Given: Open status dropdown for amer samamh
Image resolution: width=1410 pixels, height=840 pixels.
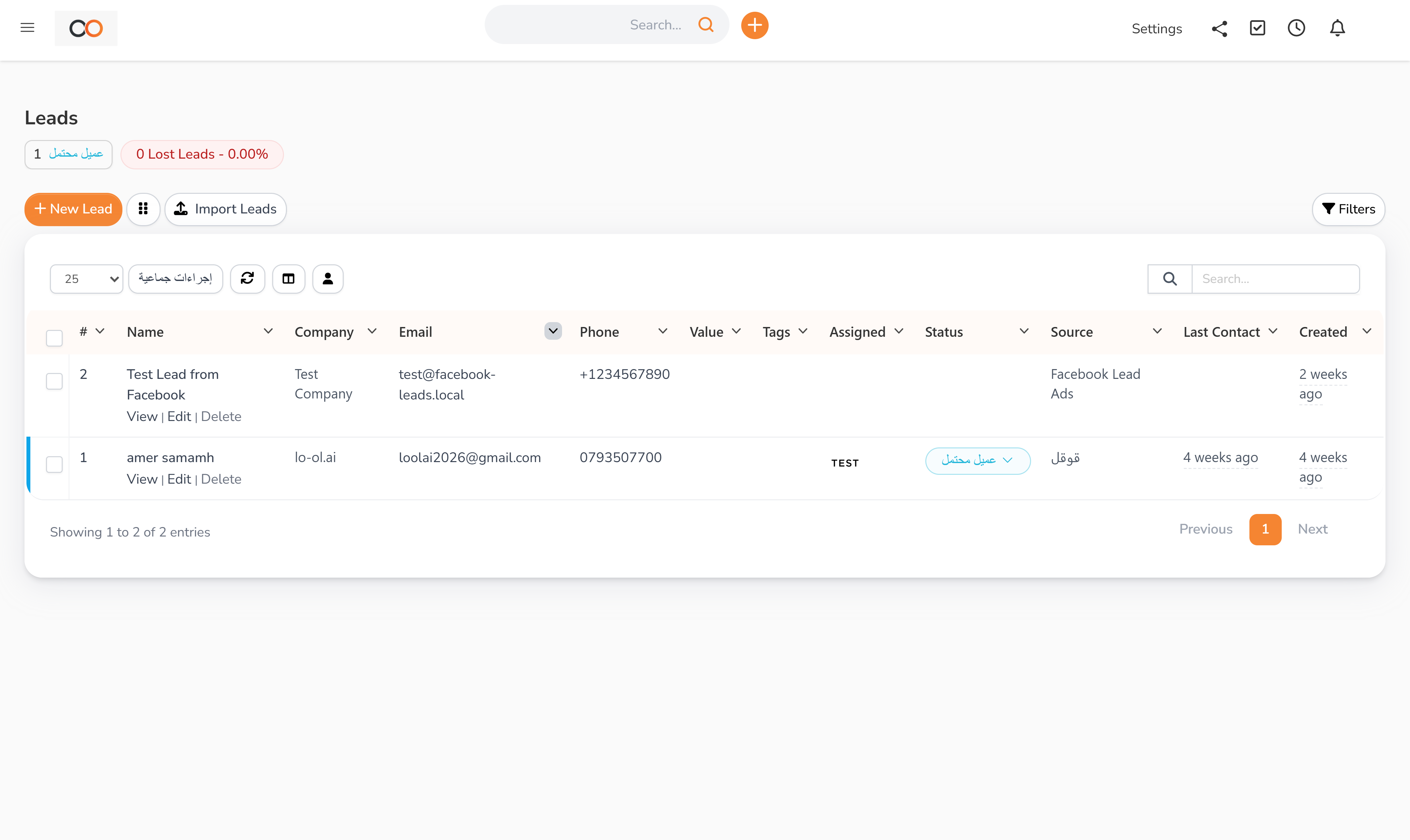Looking at the screenshot, I should pos(977,461).
